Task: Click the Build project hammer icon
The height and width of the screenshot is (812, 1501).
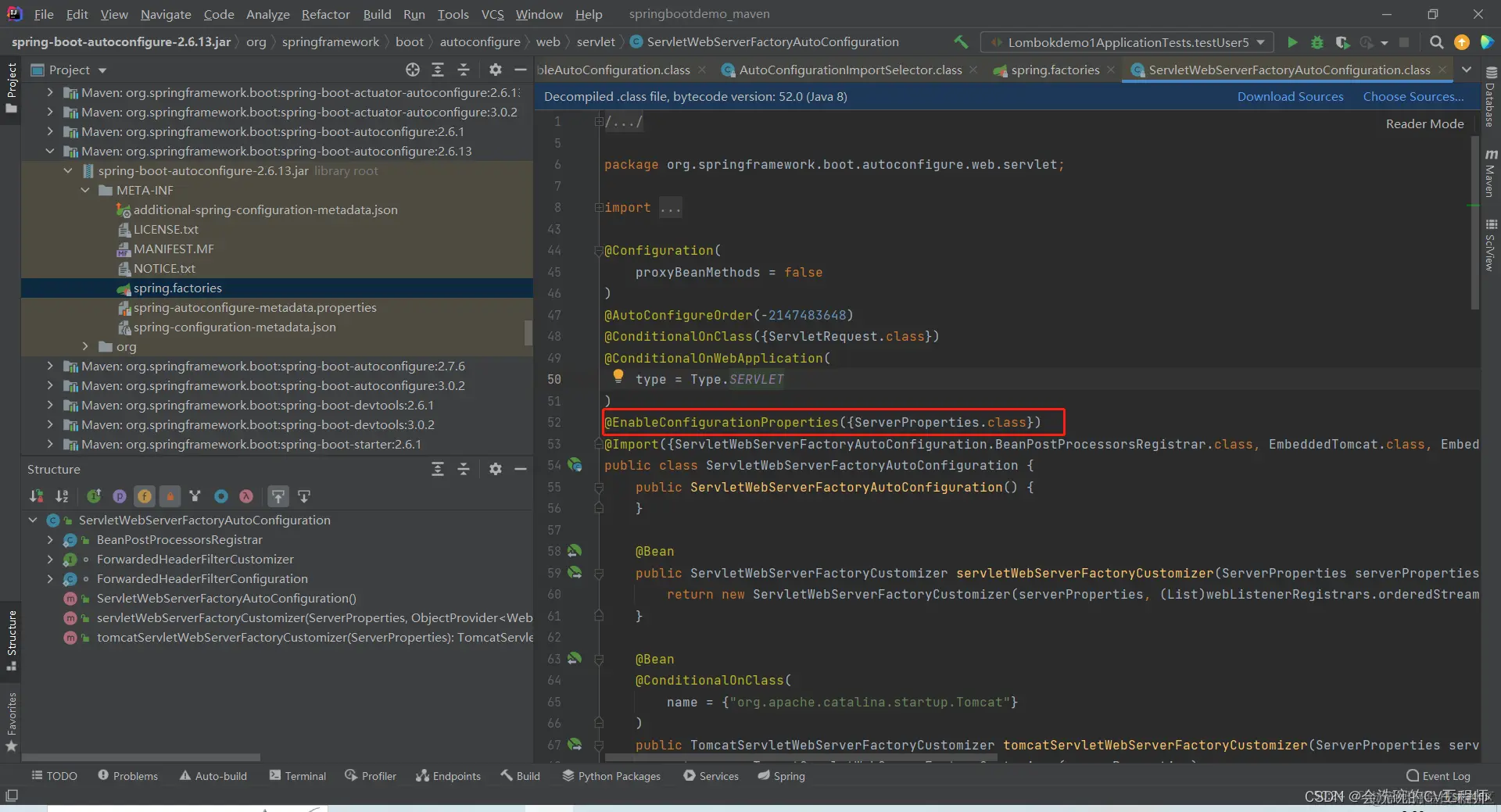Action: coord(961,42)
